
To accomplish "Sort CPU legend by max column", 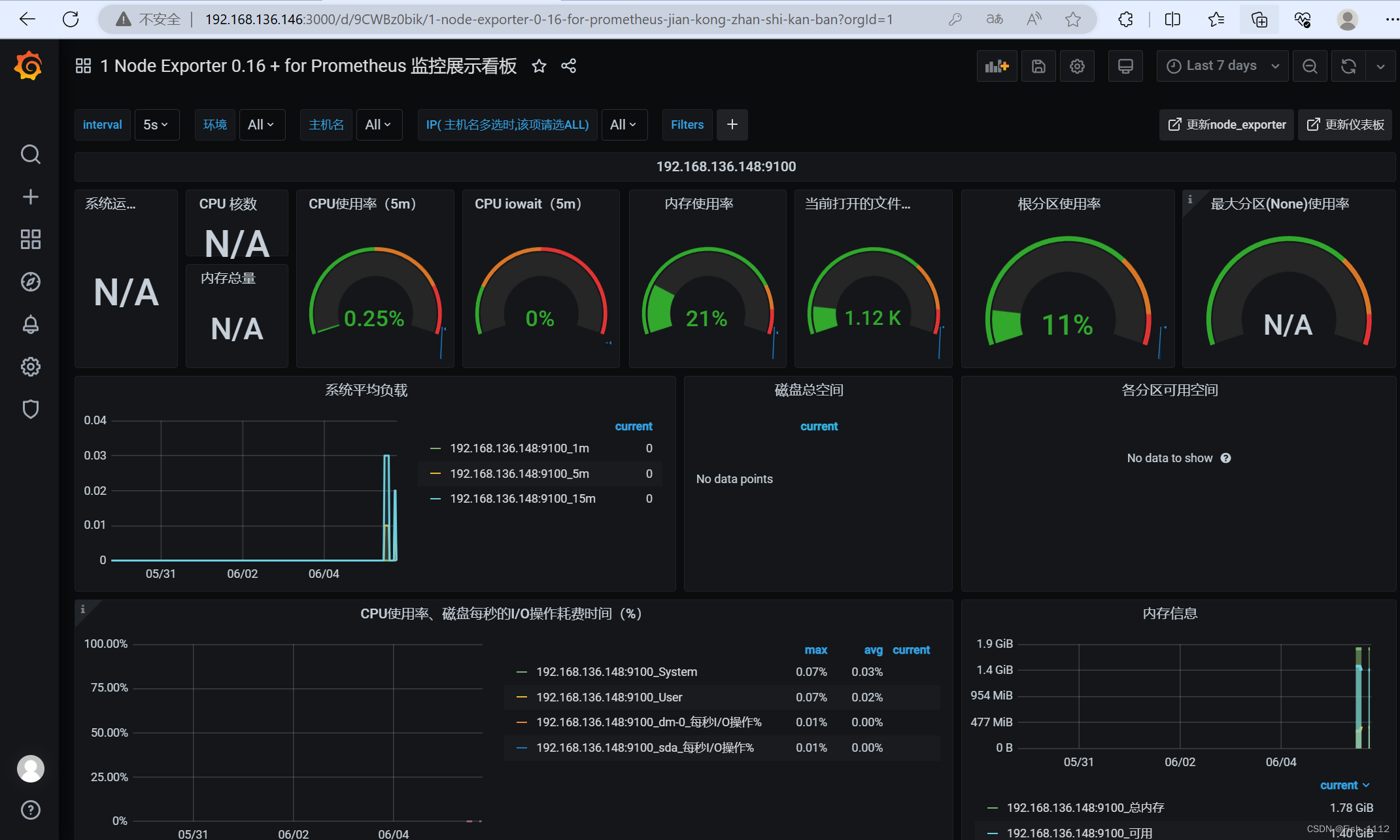I will tap(815, 650).
